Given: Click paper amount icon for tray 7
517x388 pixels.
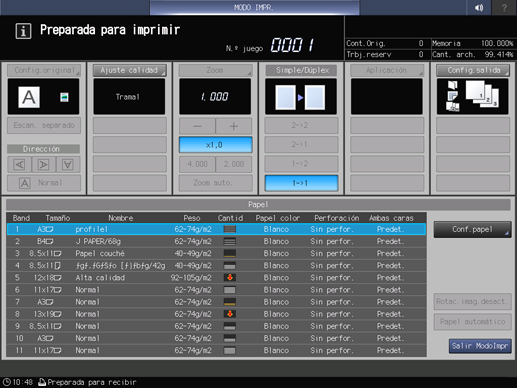Looking at the screenshot, I should tap(230, 302).
